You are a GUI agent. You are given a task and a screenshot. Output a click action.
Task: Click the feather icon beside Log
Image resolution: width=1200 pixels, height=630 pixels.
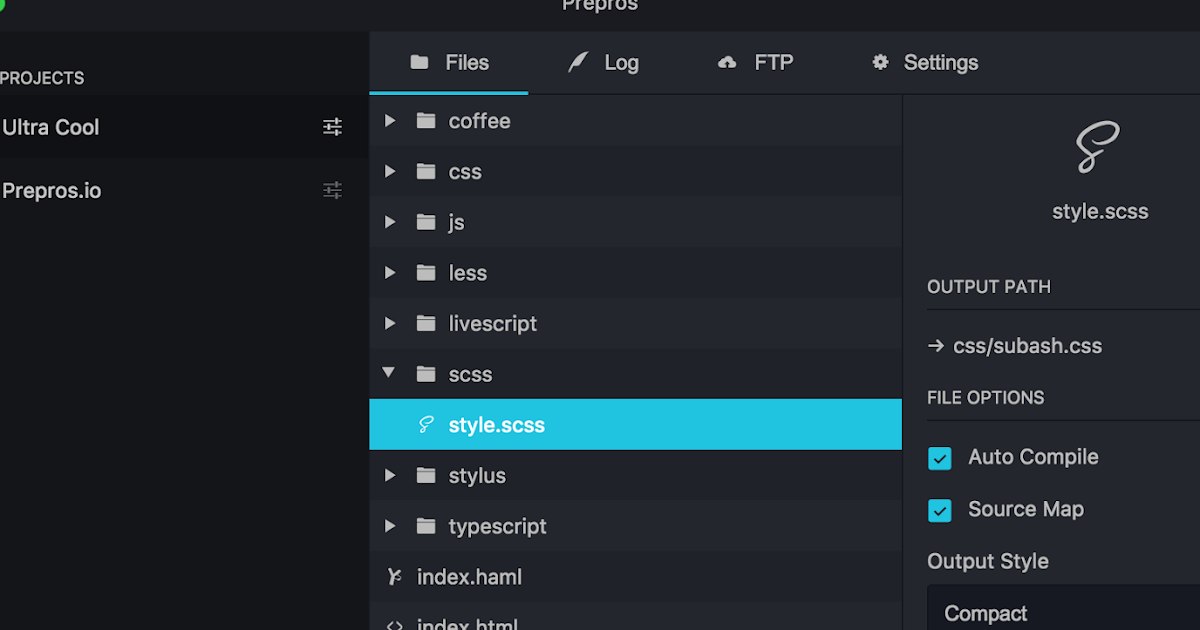coord(578,62)
